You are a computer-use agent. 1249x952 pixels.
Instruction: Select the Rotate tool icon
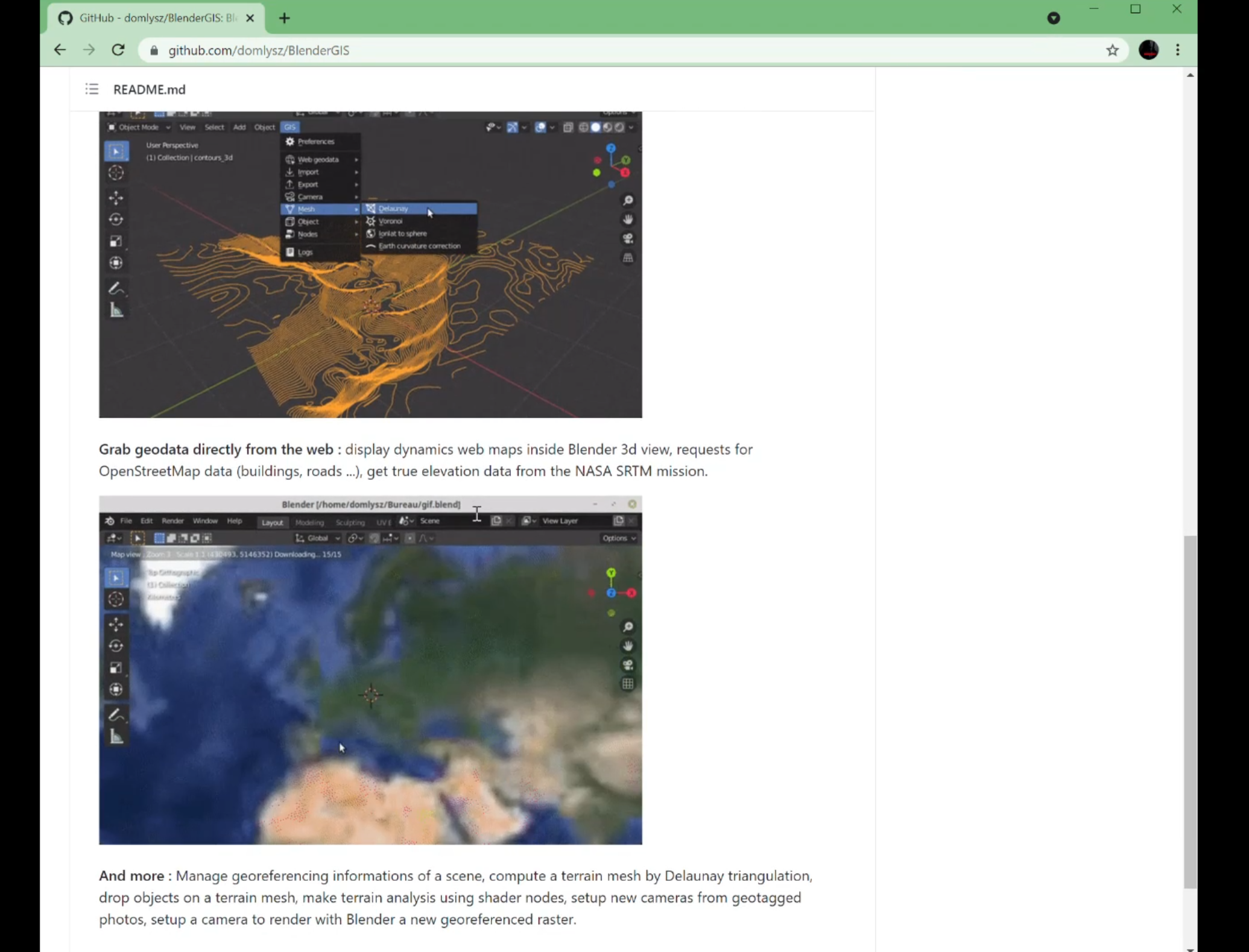(116, 220)
